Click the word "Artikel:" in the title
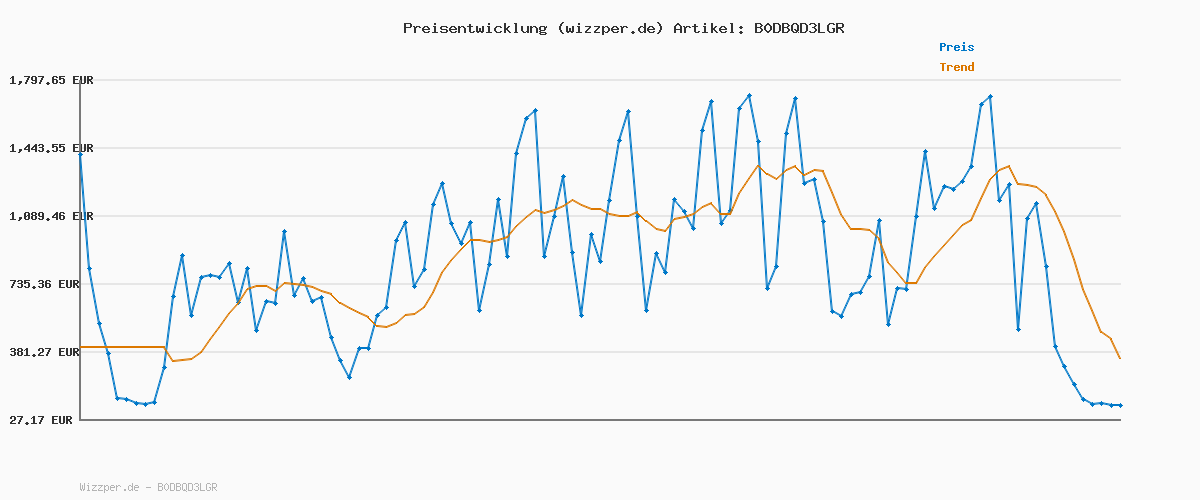Image resolution: width=1200 pixels, height=500 pixels. pyautogui.click(x=707, y=28)
